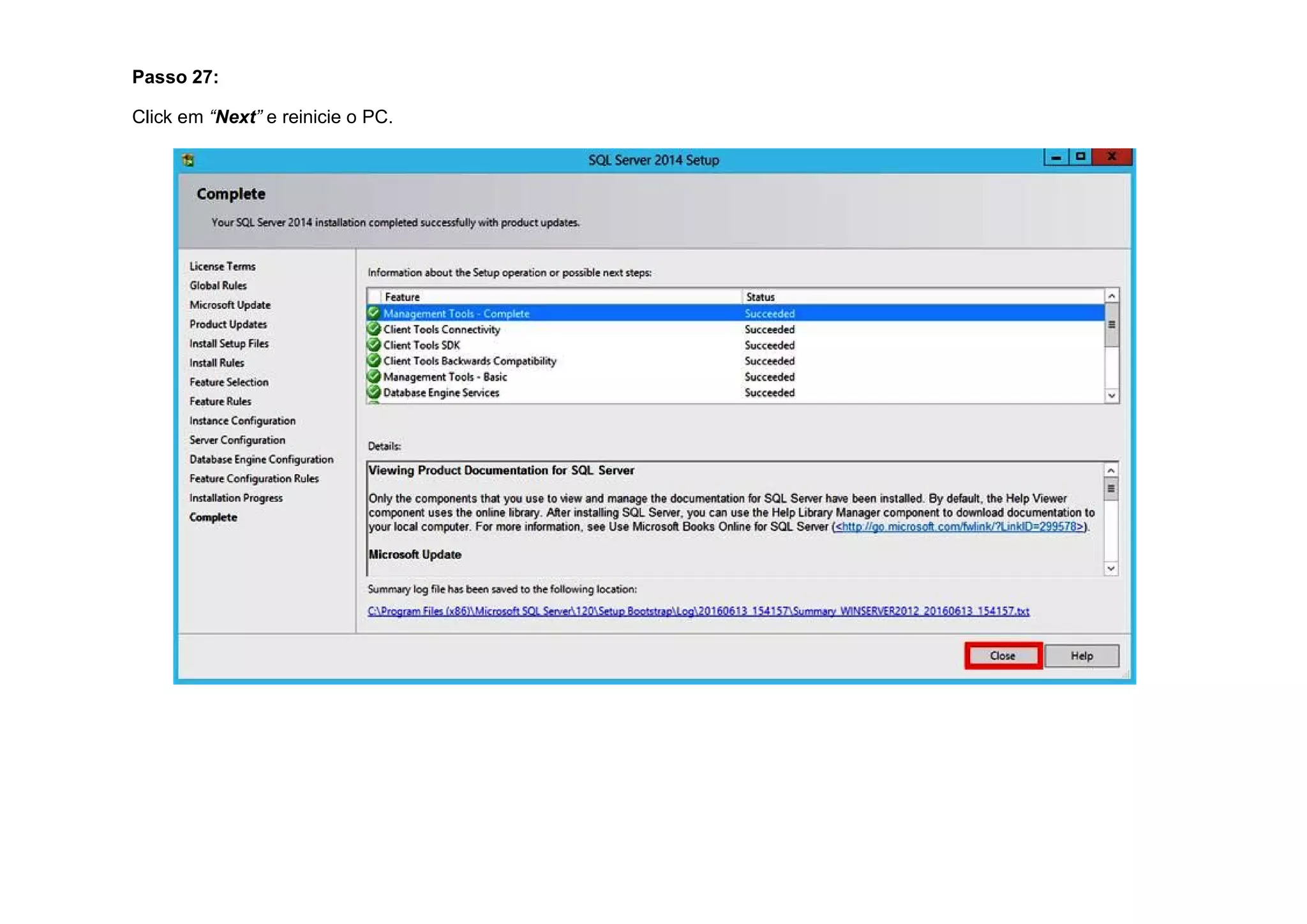Select Client Tools Backwards Compatibility row
The width and height of the screenshot is (1307, 924).
click(736, 361)
